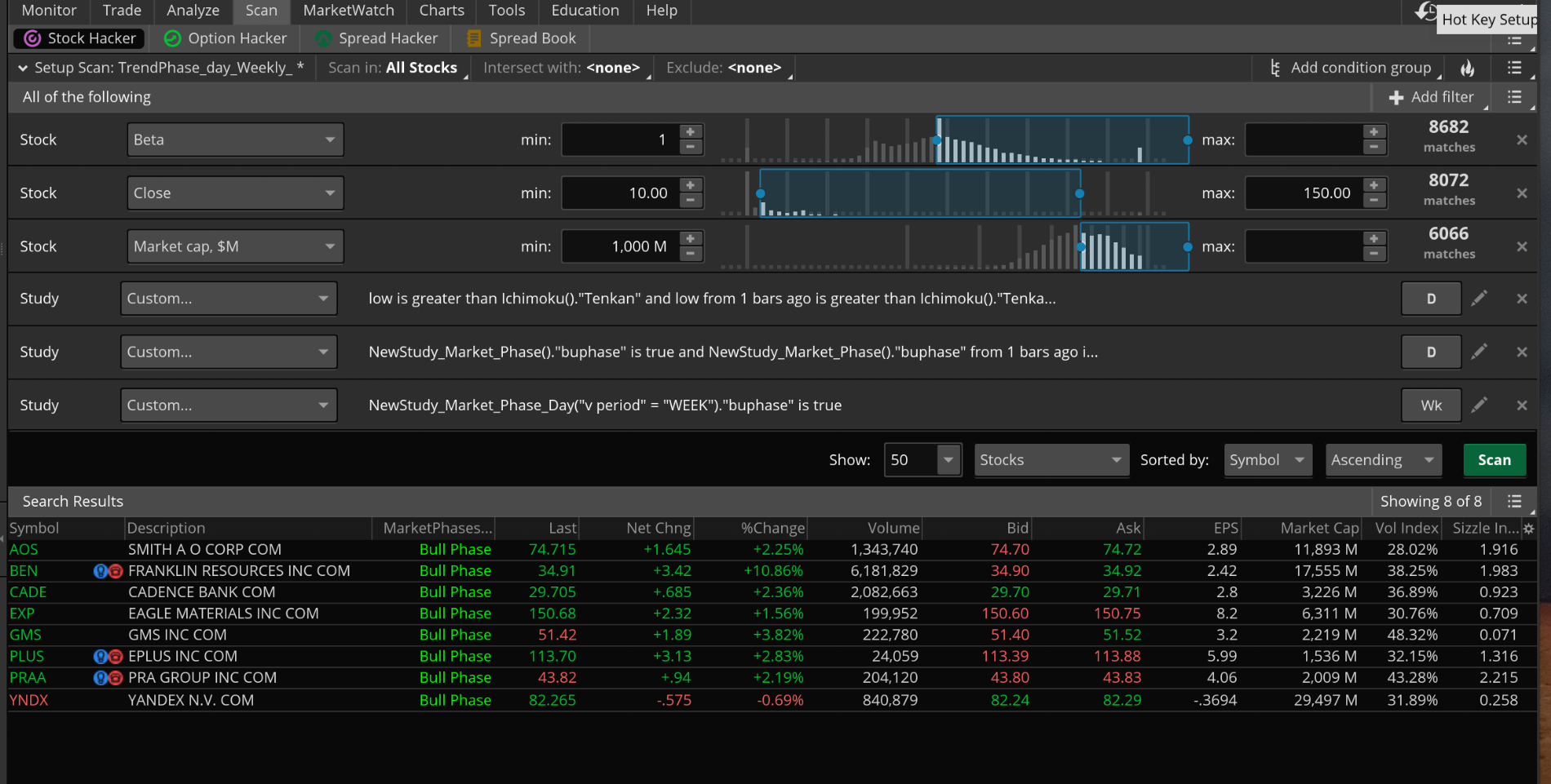
Task: Remove the Beta stock filter
Action: click(x=1522, y=140)
